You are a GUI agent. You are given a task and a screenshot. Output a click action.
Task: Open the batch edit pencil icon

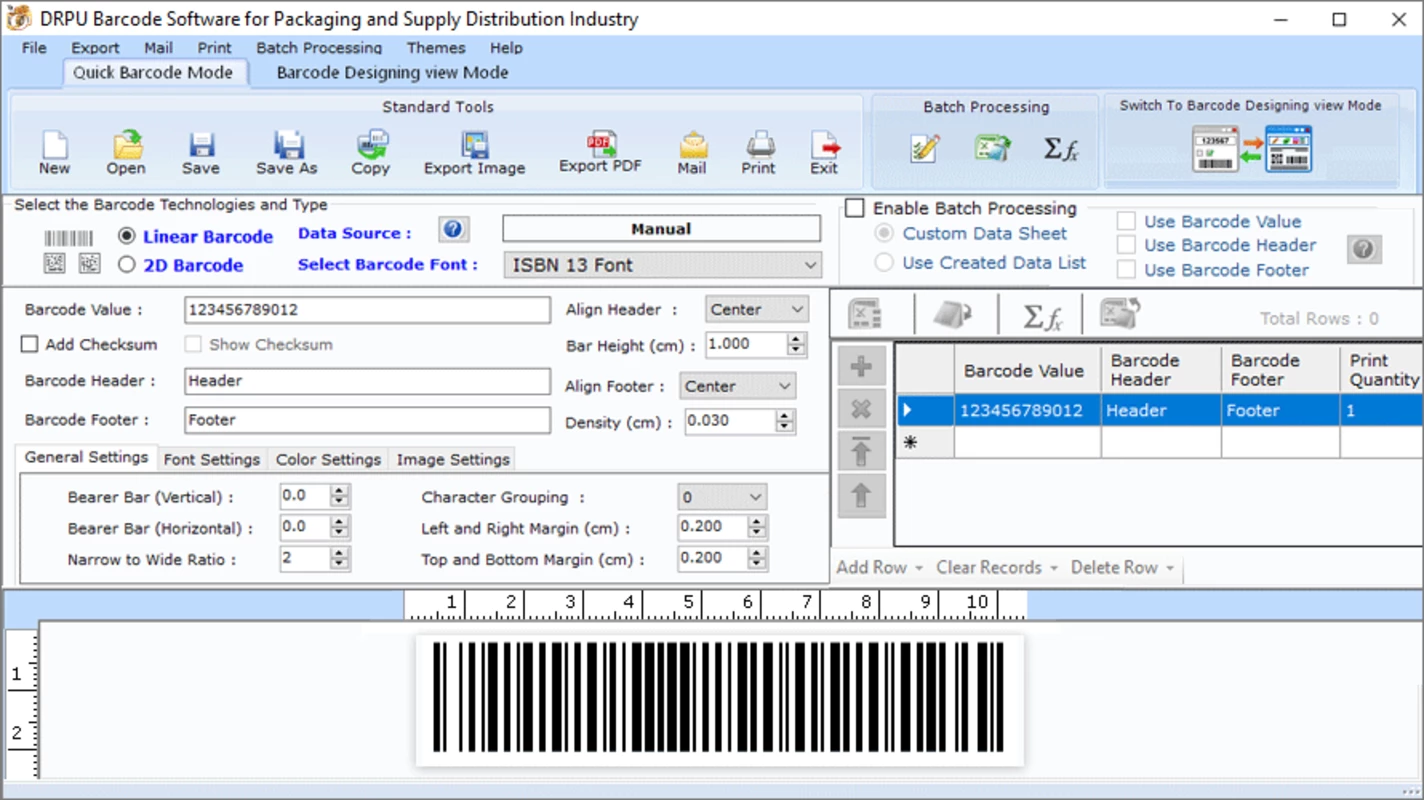(925, 149)
